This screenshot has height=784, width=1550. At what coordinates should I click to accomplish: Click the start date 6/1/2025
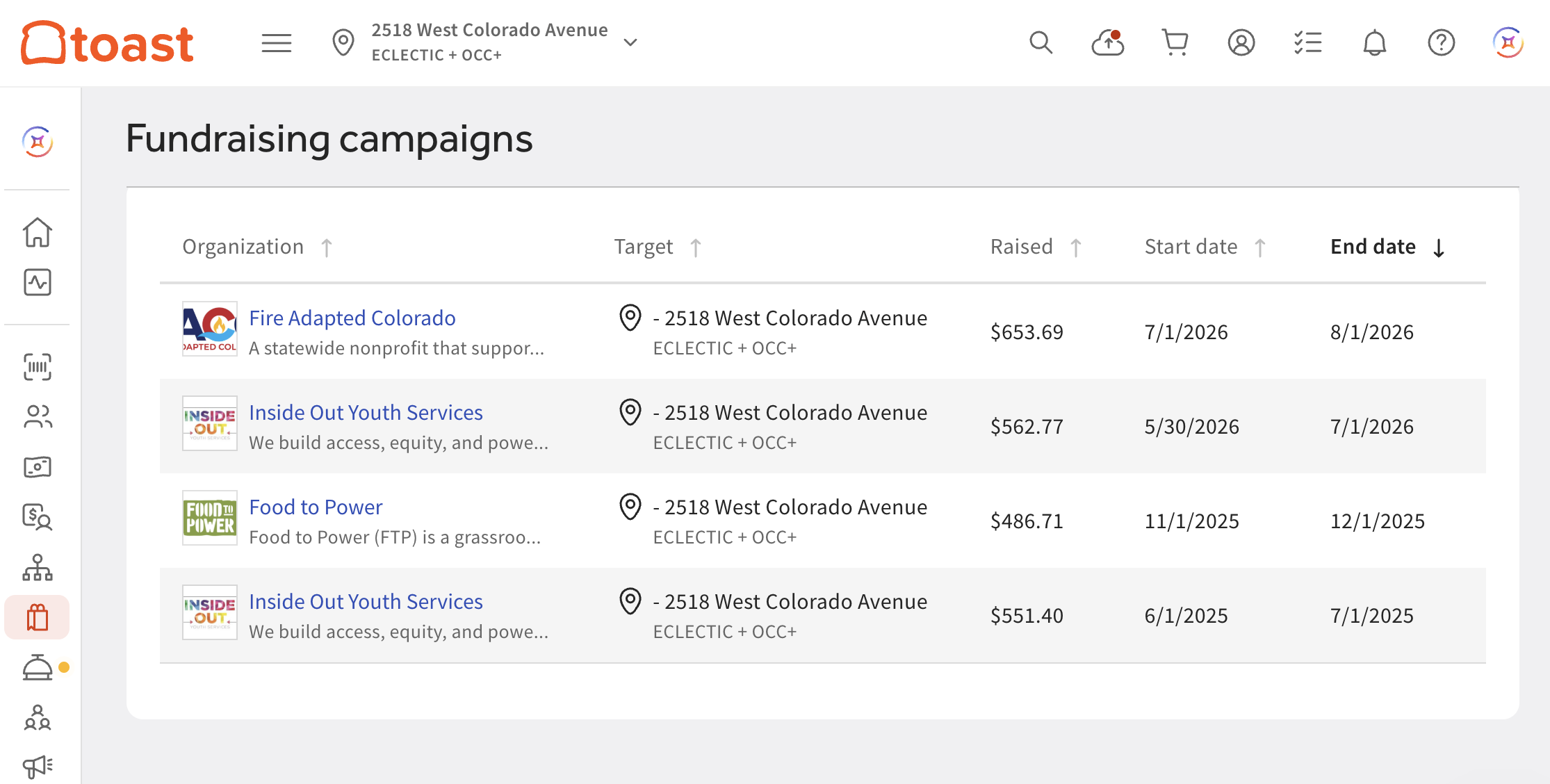click(x=1186, y=615)
